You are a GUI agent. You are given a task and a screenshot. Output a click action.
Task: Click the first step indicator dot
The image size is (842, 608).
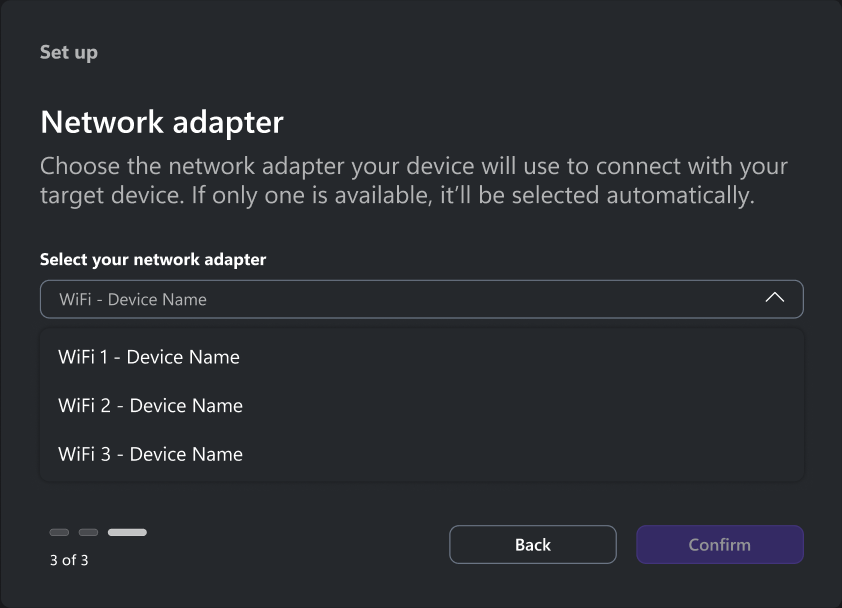[x=59, y=532]
